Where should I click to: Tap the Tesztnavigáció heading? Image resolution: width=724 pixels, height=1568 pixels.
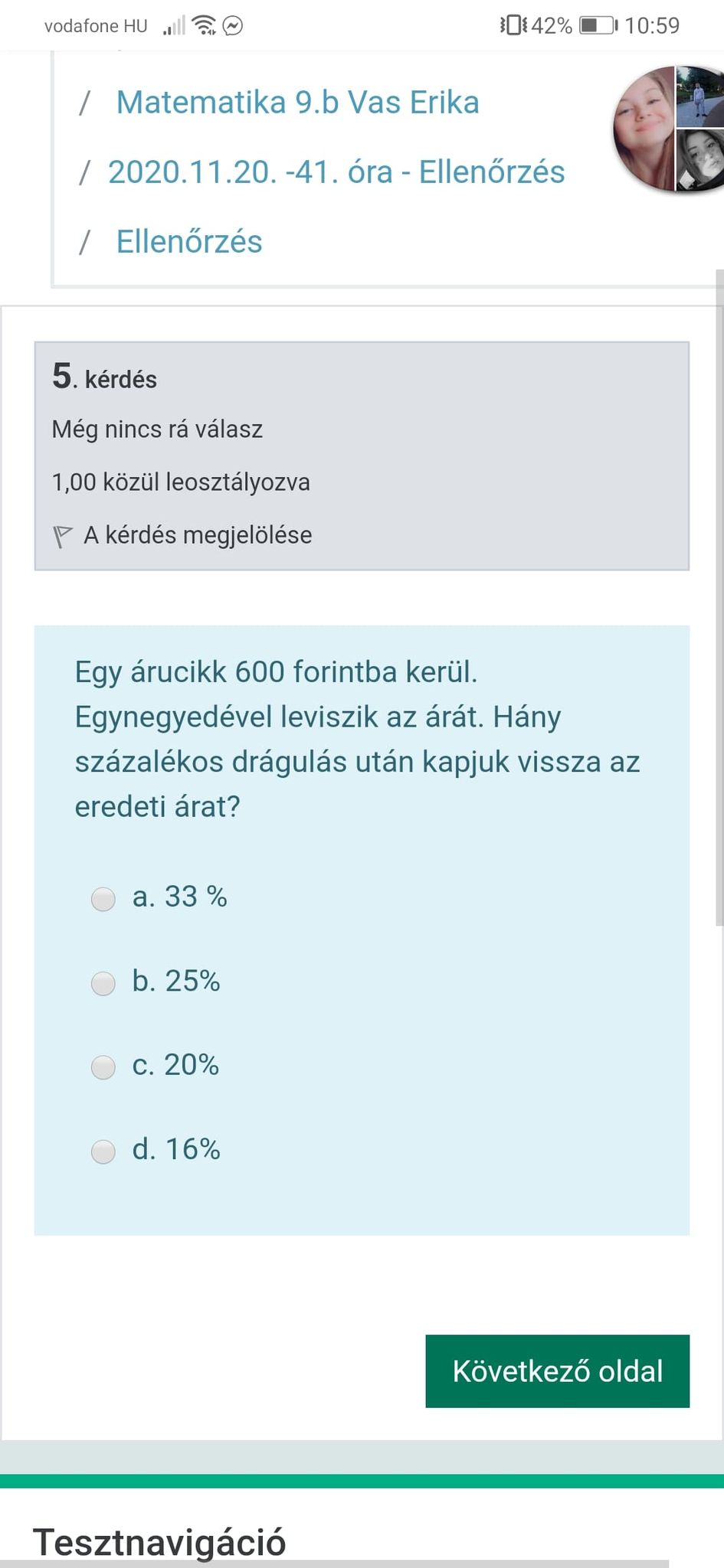159,1541
